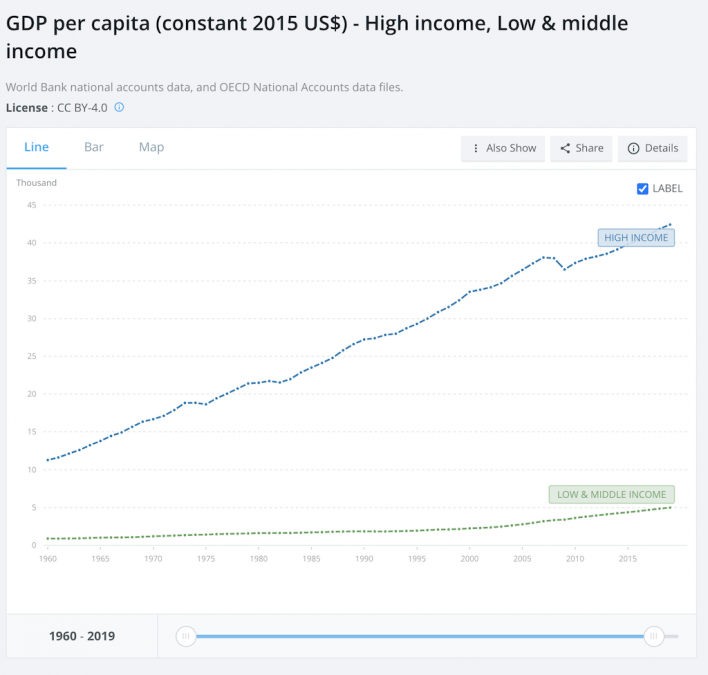This screenshot has width=708, height=675.
Task: Select the HIGH INCOME series label
Action: (x=636, y=238)
